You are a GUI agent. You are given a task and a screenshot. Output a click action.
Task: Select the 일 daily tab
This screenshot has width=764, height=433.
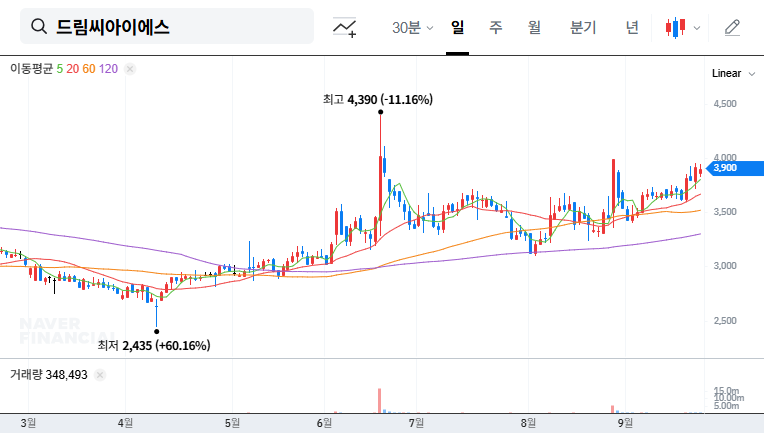[x=457, y=27]
